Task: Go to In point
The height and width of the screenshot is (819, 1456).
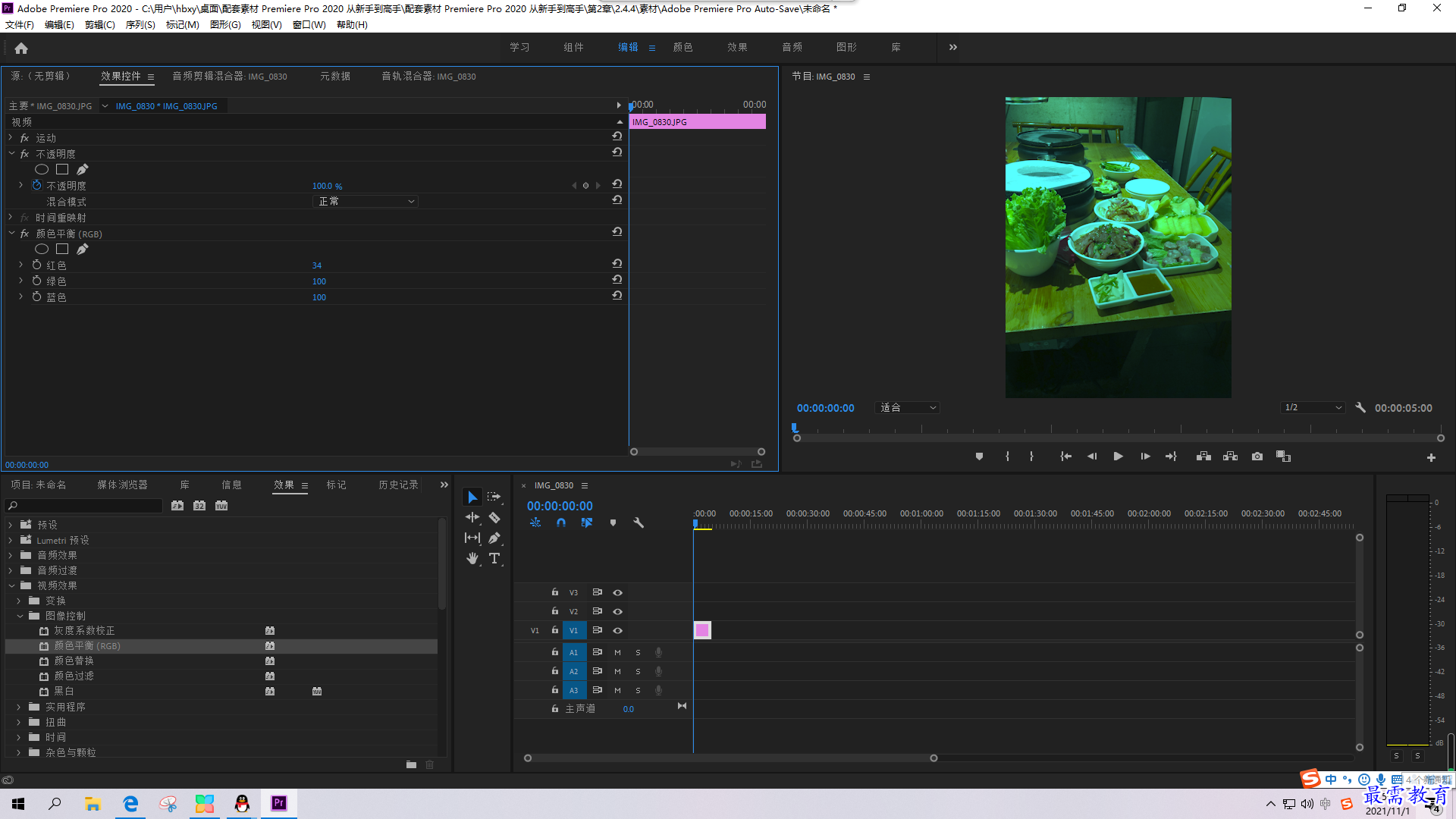Action: click(1065, 457)
